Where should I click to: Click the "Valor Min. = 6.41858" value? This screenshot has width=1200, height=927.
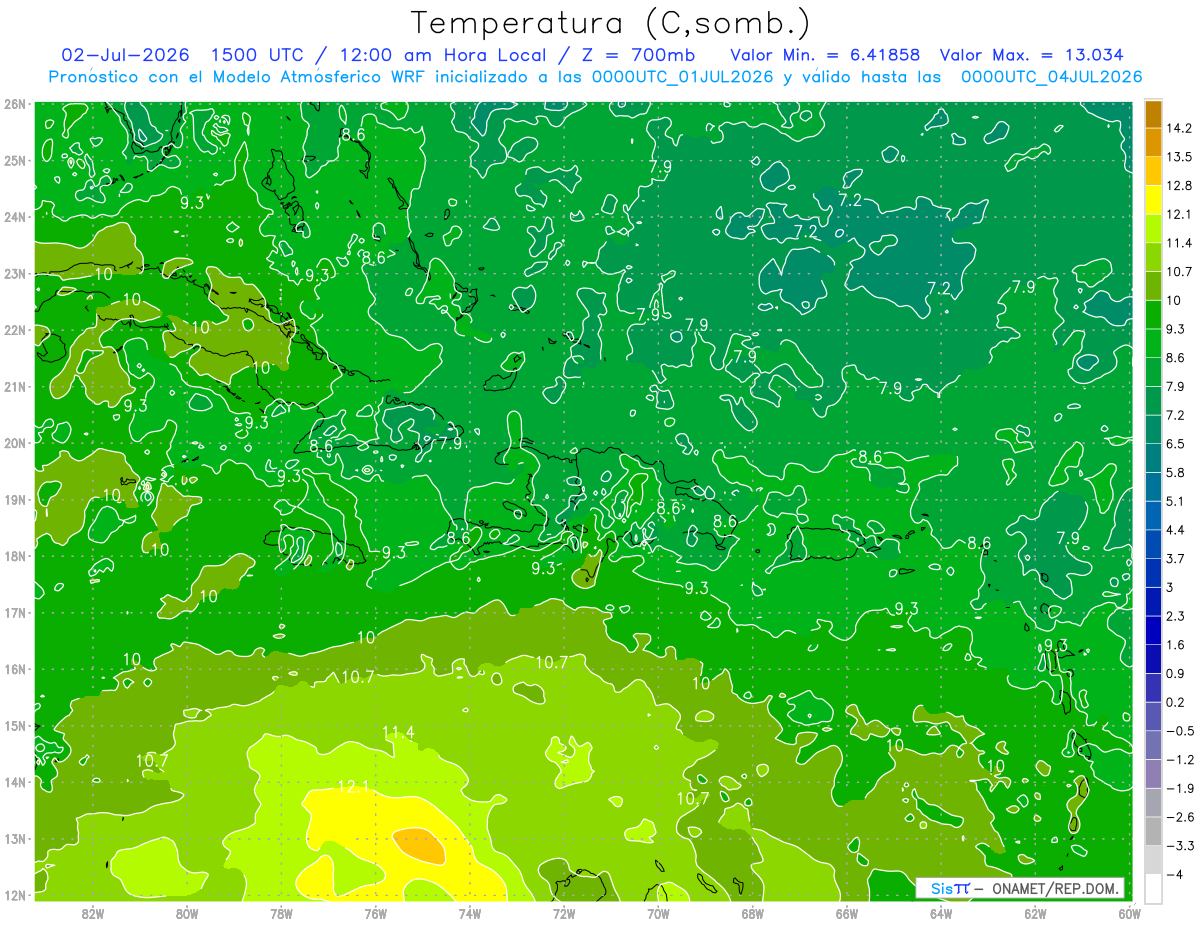click(825, 55)
